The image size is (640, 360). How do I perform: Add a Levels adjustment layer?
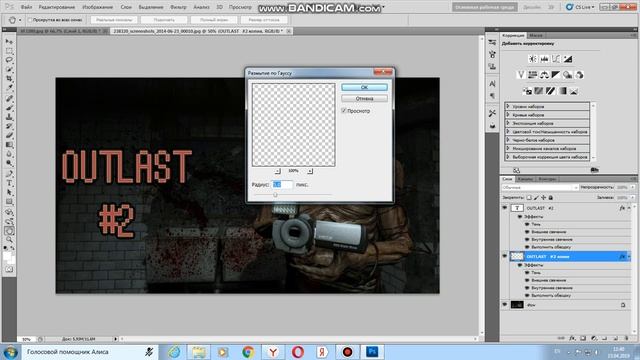tap(544, 59)
